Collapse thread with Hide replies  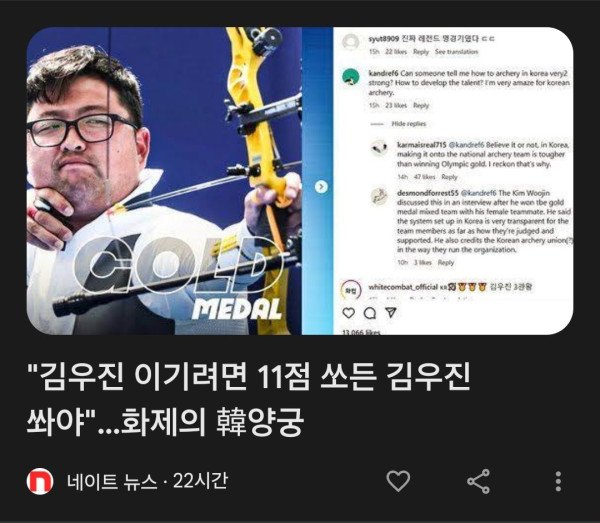pyautogui.click(x=409, y=124)
